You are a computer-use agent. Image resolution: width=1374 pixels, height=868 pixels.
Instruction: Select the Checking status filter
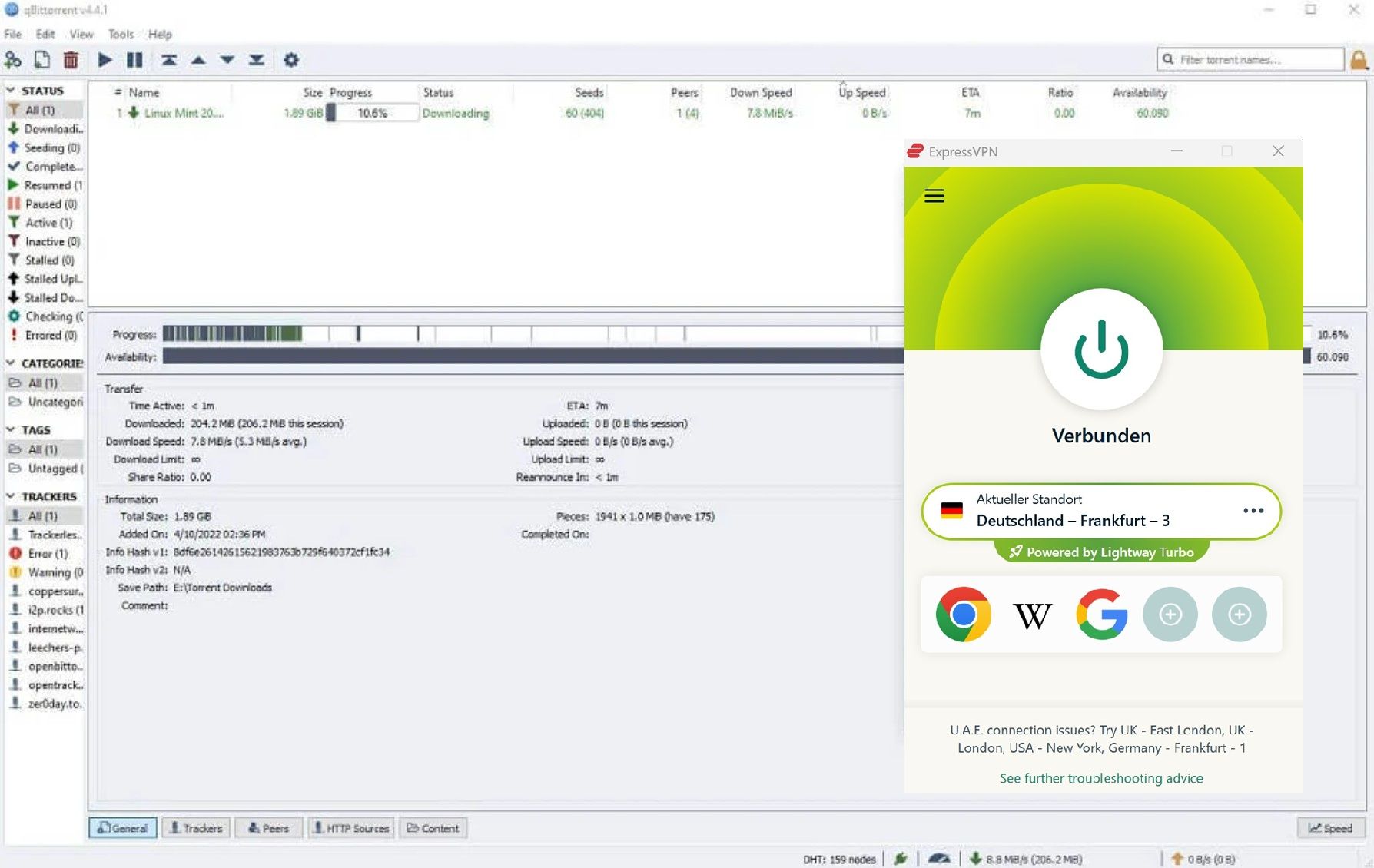pos(45,316)
